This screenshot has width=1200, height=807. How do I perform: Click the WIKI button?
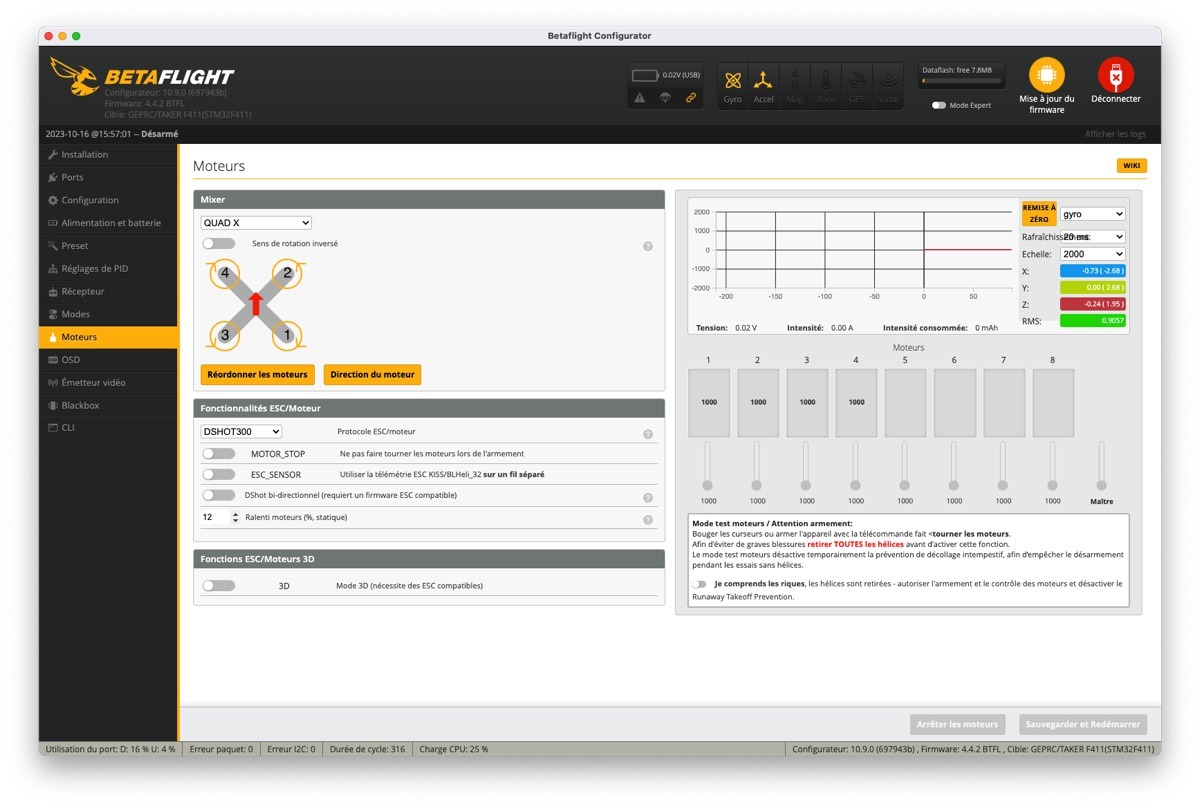[x=1132, y=166]
